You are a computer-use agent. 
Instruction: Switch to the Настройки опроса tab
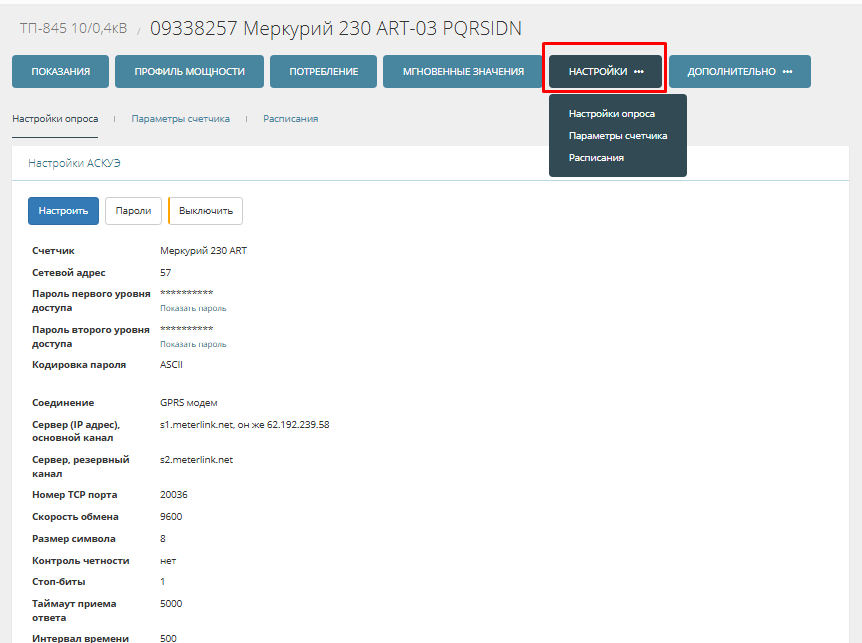point(55,119)
